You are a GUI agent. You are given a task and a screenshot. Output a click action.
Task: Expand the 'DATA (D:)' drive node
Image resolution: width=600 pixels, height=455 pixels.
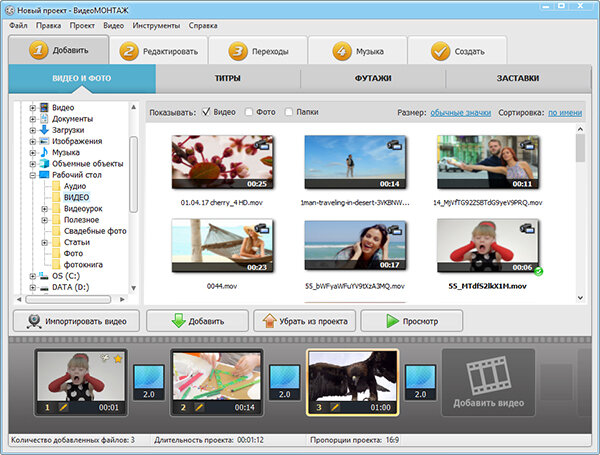tap(33, 287)
